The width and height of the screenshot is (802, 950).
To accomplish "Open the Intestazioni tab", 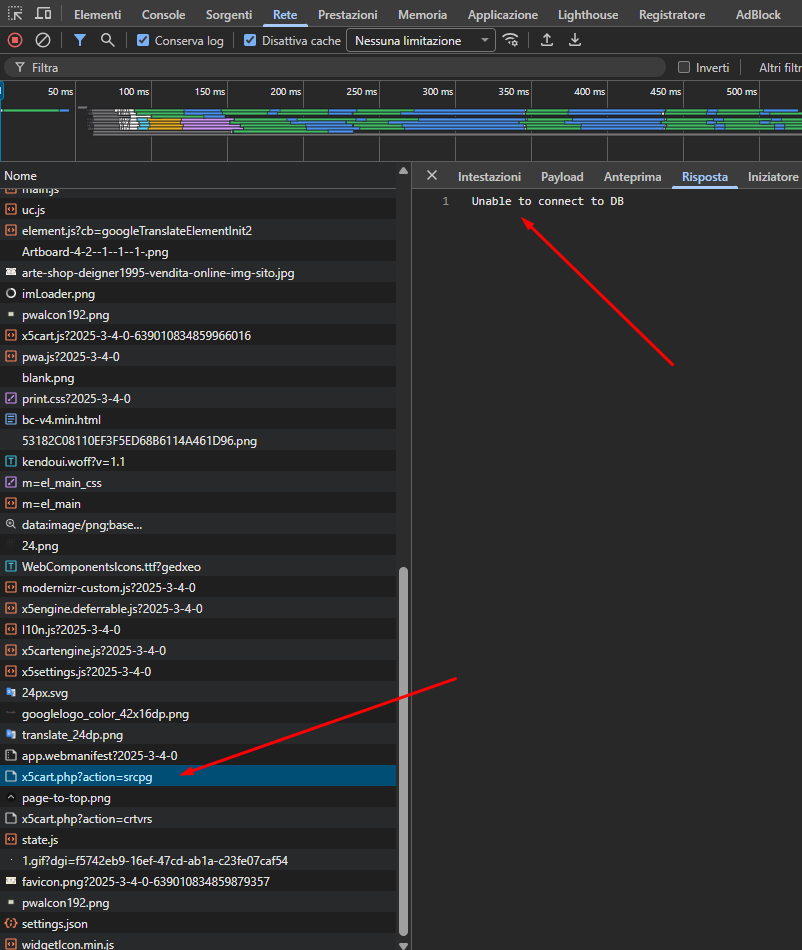I will point(489,177).
